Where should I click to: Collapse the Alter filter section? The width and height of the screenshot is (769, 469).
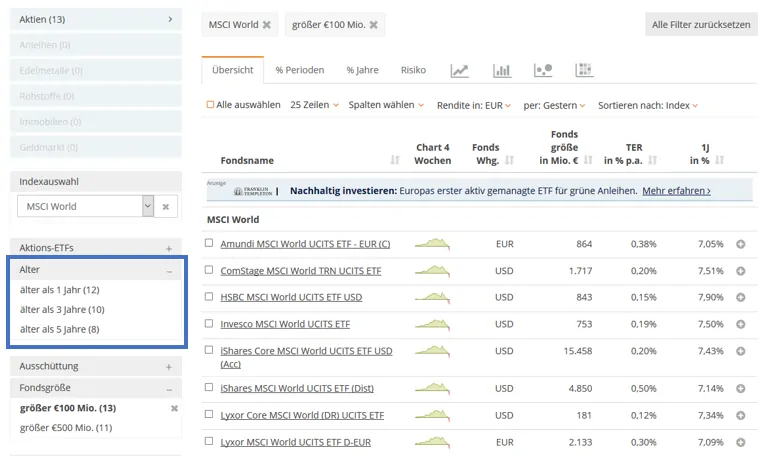pyautogui.click(x=96, y=270)
